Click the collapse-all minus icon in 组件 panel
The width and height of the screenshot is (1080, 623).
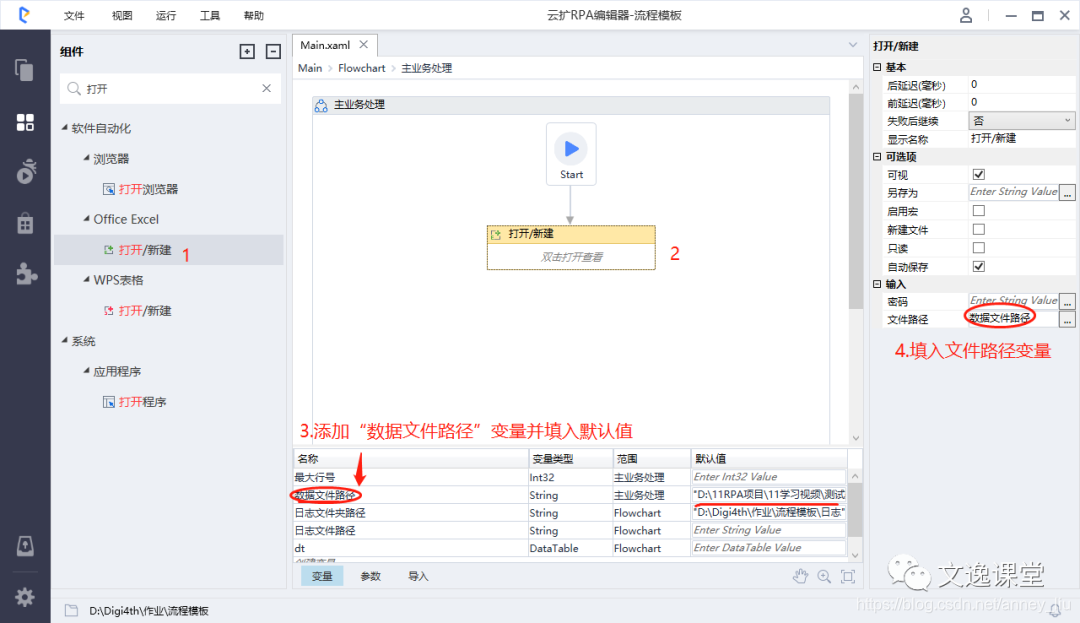coord(273,52)
